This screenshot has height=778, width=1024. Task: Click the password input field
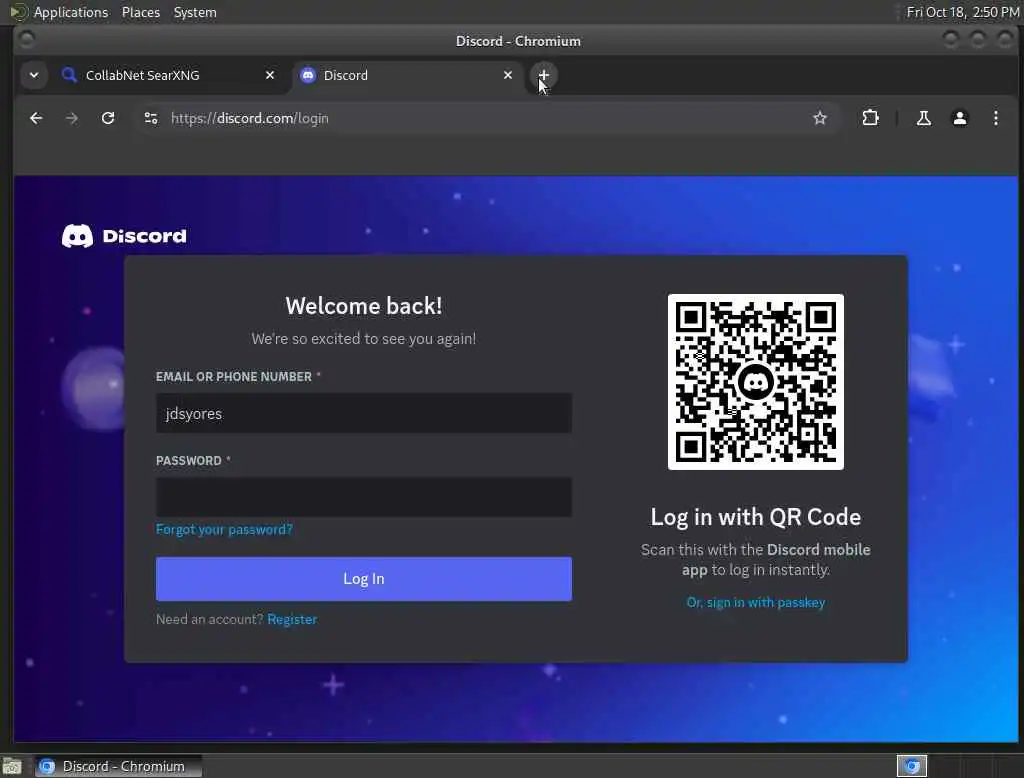[x=364, y=497]
